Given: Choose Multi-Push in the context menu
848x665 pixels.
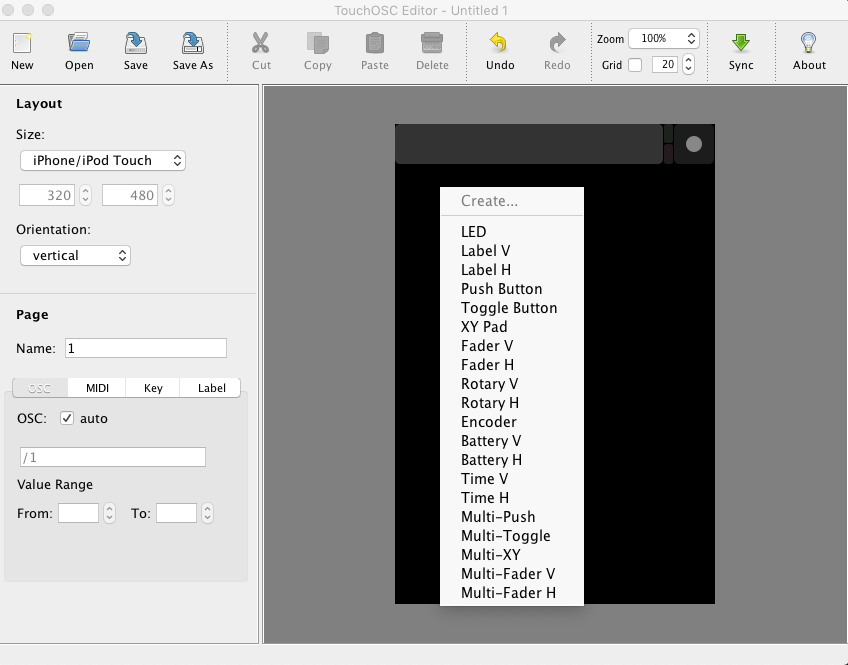Looking at the screenshot, I should 512,516.
